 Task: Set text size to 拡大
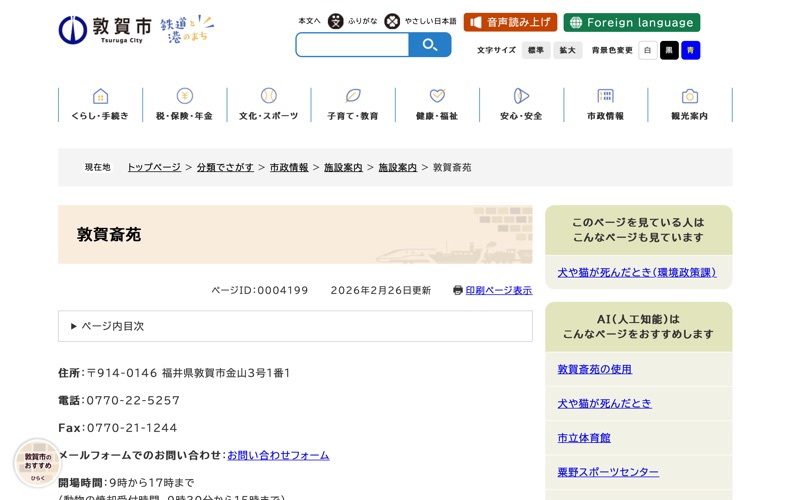tap(567, 50)
